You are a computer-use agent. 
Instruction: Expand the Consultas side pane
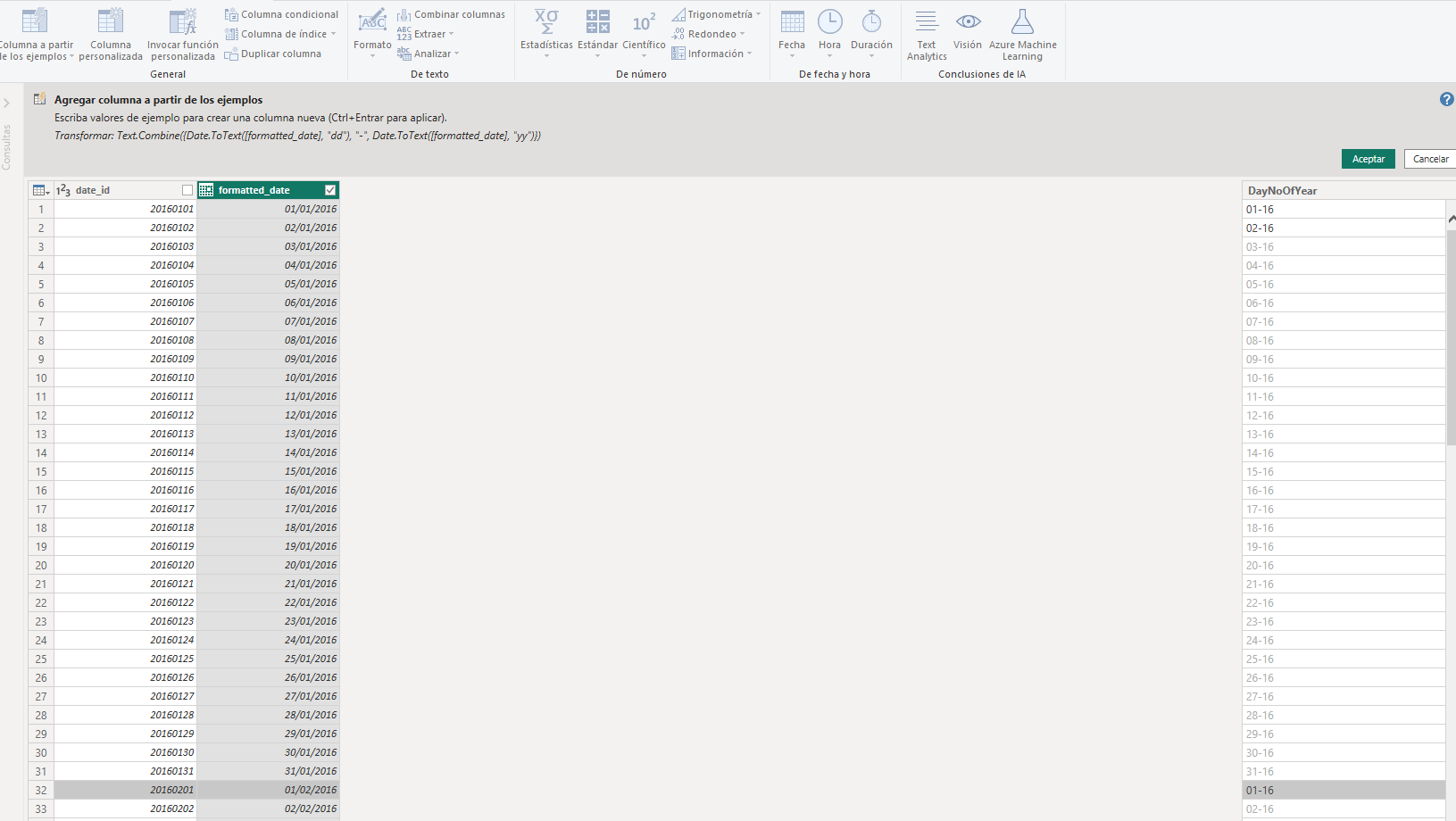click(6, 103)
